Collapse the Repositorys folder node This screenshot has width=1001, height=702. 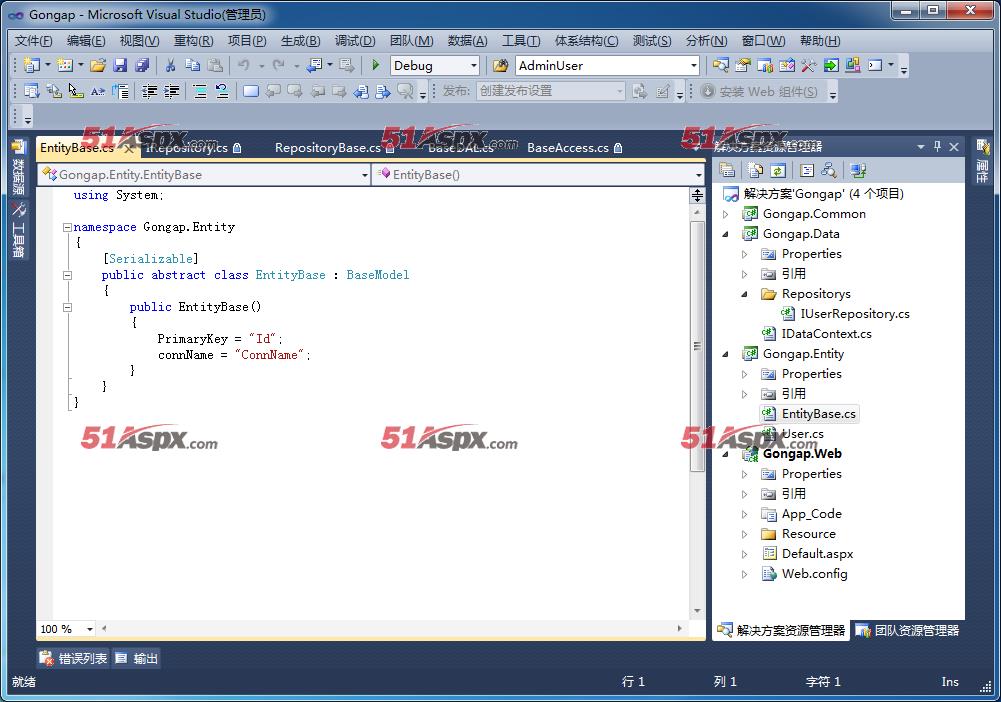pos(744,294)
